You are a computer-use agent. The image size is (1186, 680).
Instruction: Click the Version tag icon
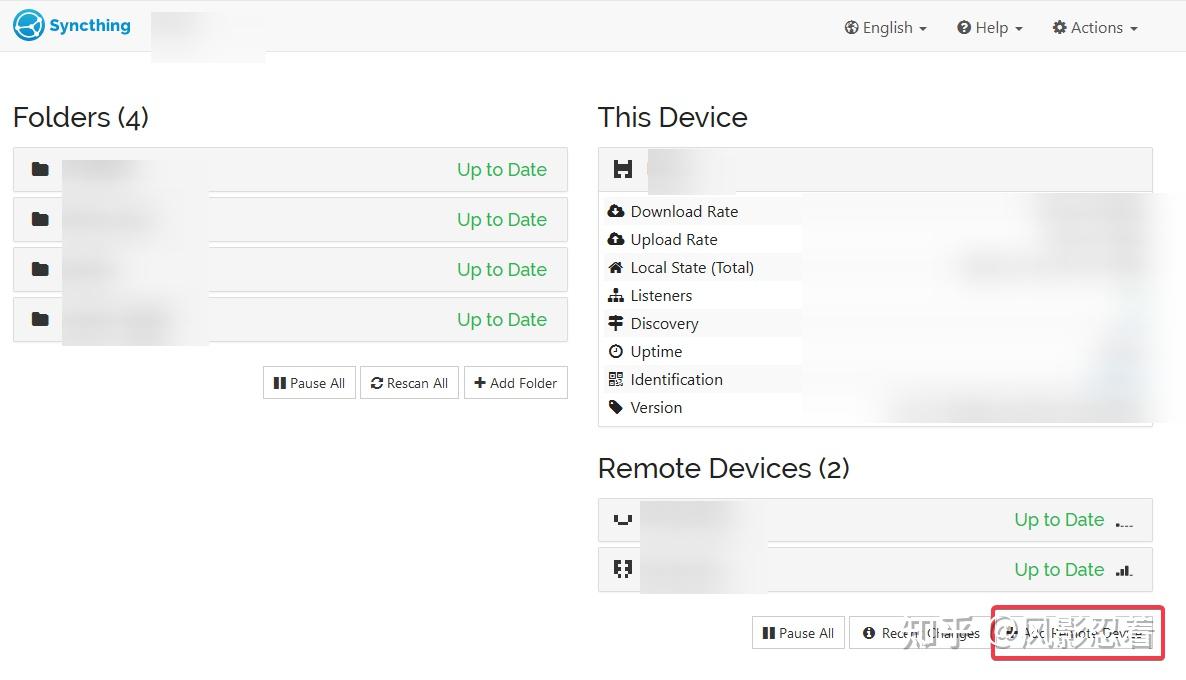pyautogui.click(x=616, y=407)
